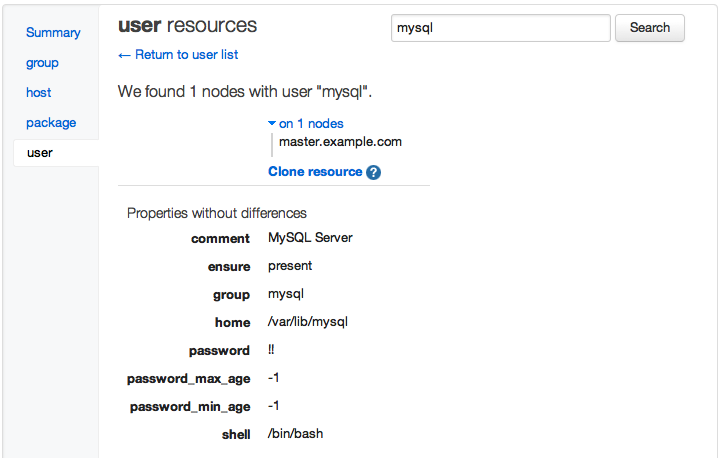
Task: Select the user sidebar tab
Action: (x=40, y=153)
